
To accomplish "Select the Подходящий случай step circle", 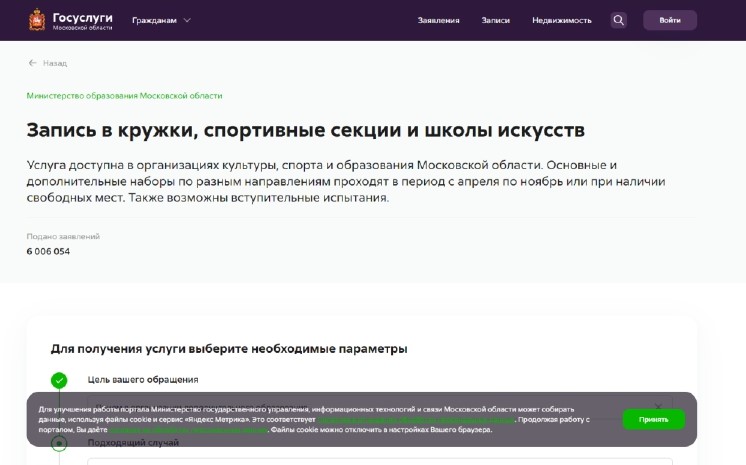I will tap(59, 444).
